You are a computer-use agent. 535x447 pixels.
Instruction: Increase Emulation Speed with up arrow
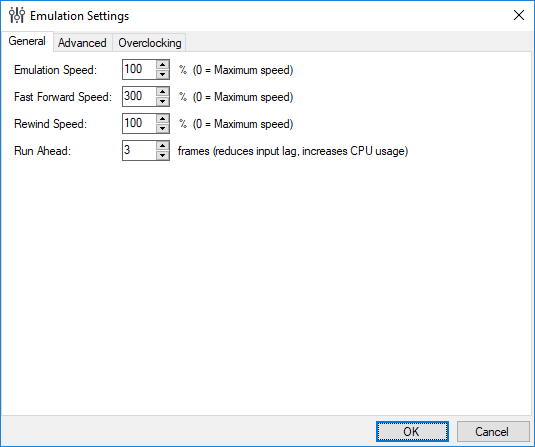(x=162, y=65)
